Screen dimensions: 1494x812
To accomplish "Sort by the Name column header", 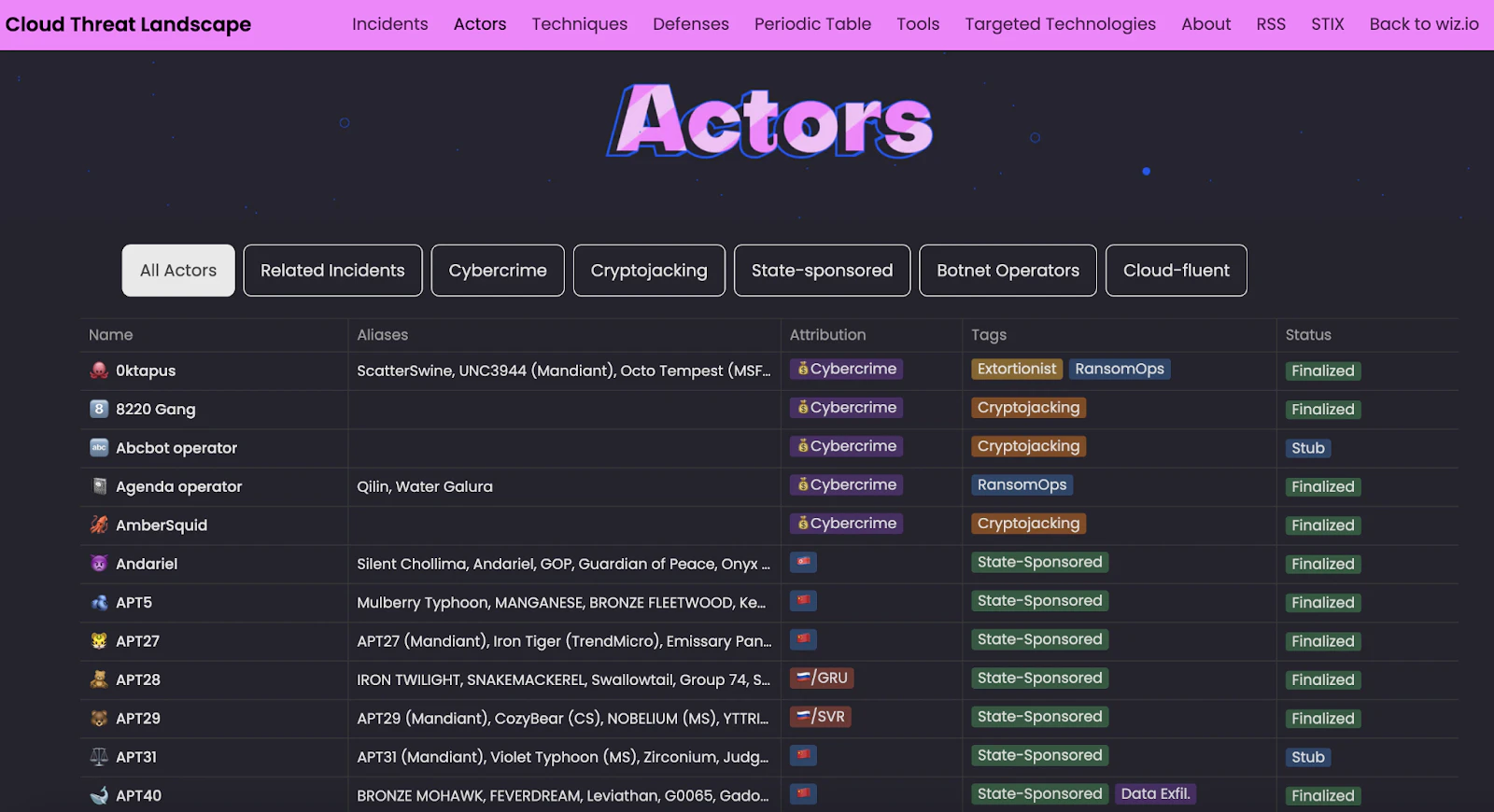I will pyautogui.click(x=111, y=335).
